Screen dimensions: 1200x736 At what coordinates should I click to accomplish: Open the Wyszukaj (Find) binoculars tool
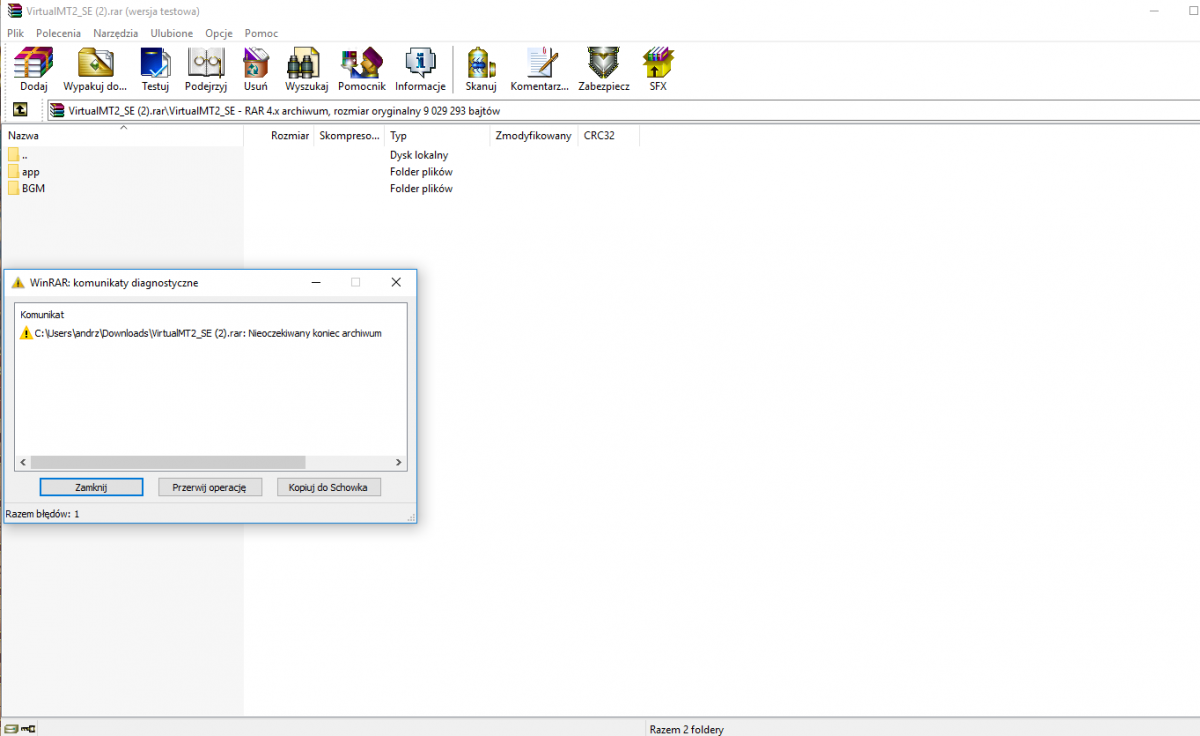pyautogui.click(x=303, y=64)
